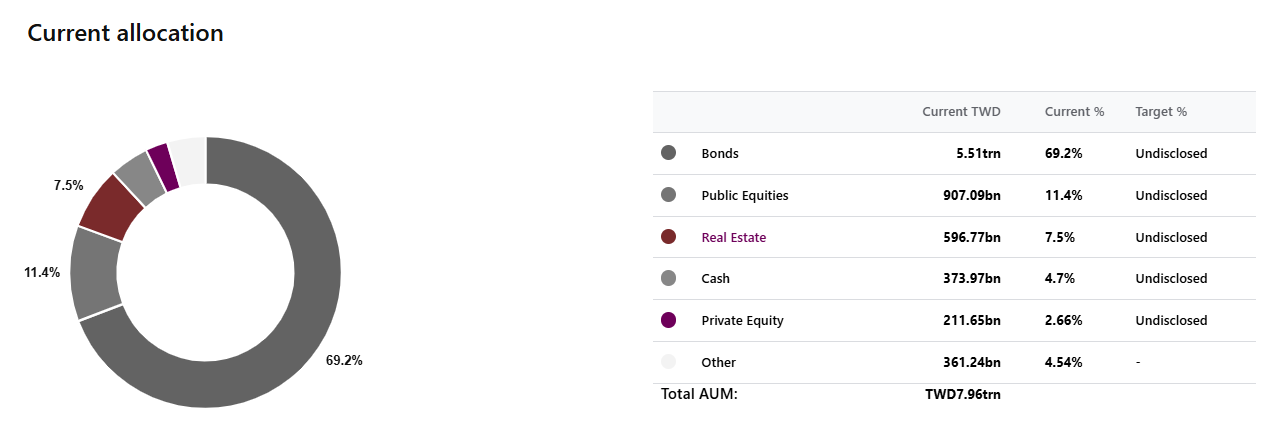
Task: Click the Target % column header
Action: click(1161, 112)
